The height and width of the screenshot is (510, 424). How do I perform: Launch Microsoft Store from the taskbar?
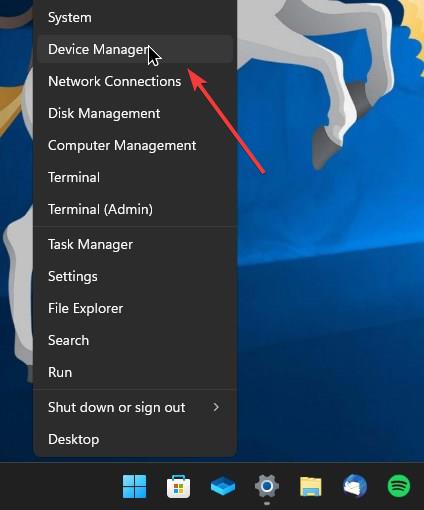click(178, 486)
